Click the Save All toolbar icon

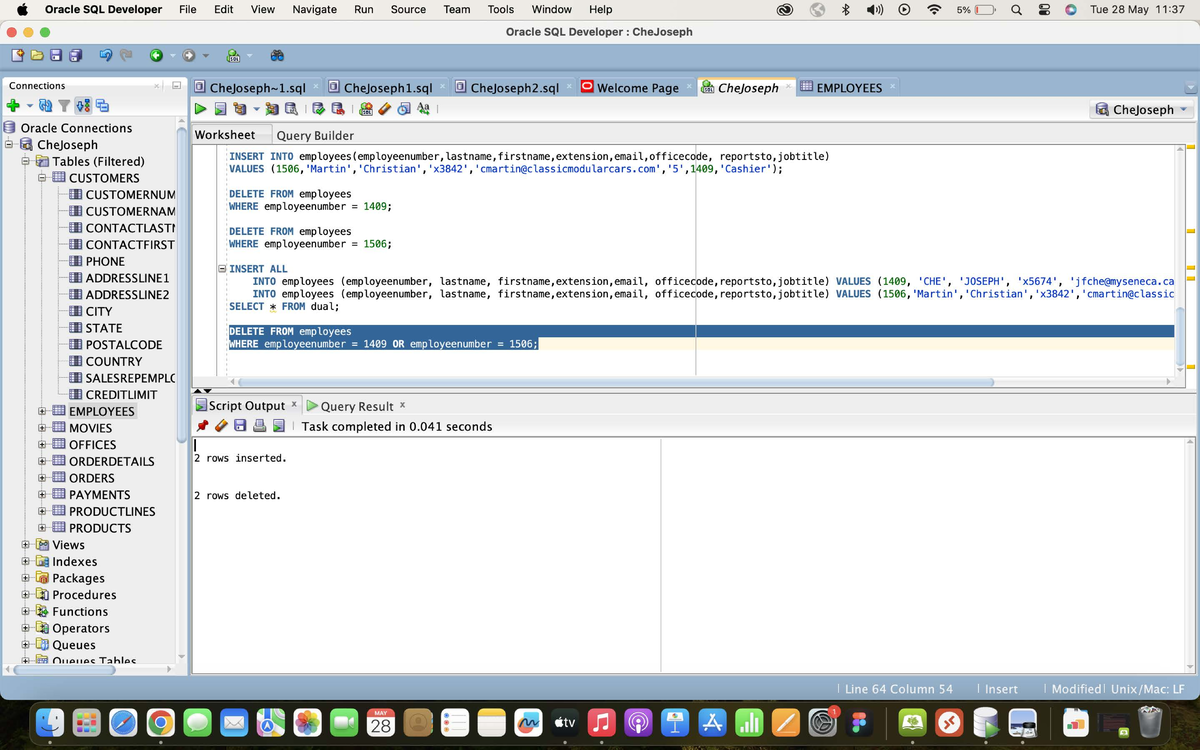point(75,55)
